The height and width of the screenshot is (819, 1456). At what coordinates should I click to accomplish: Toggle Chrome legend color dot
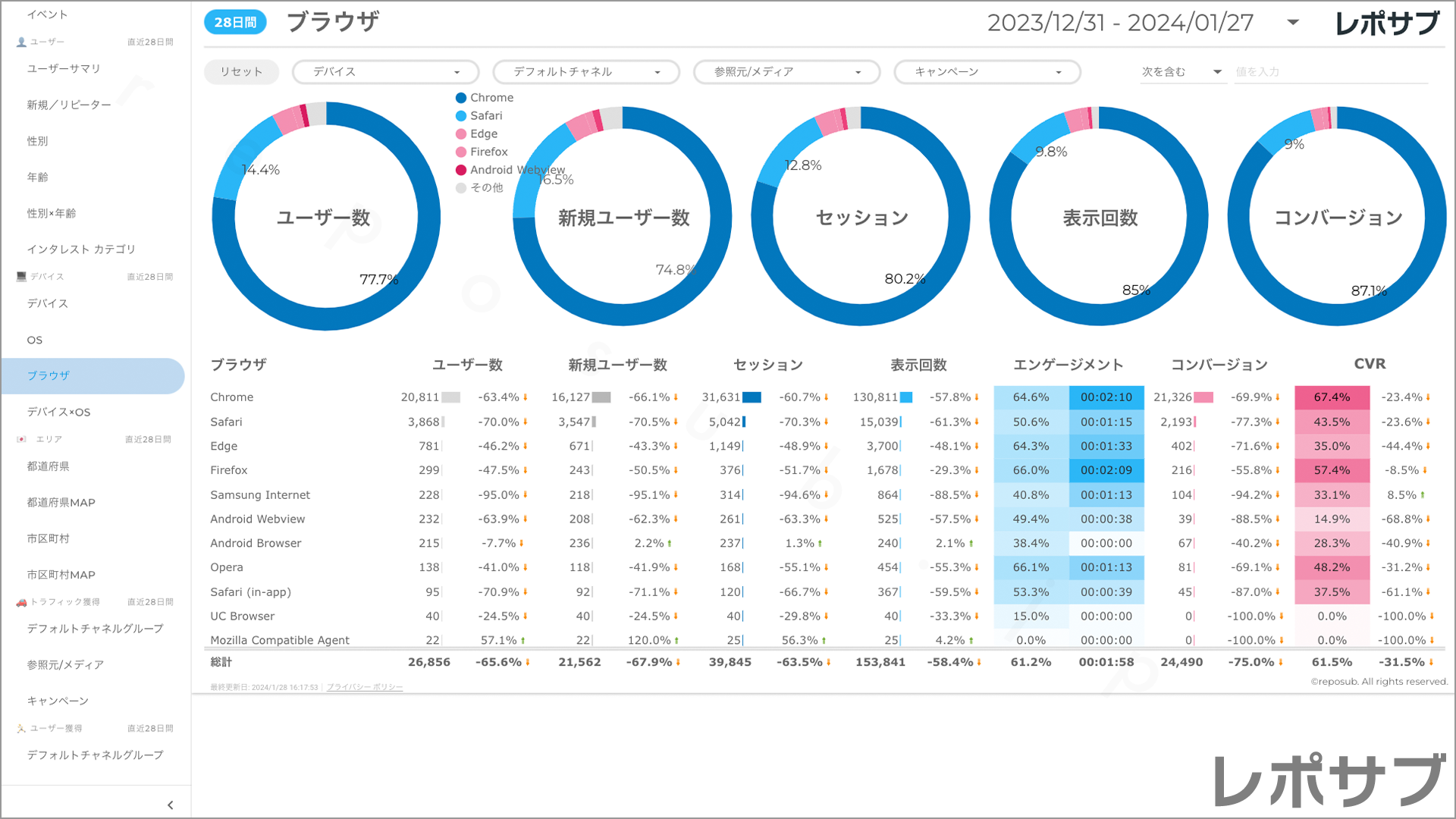461,98
